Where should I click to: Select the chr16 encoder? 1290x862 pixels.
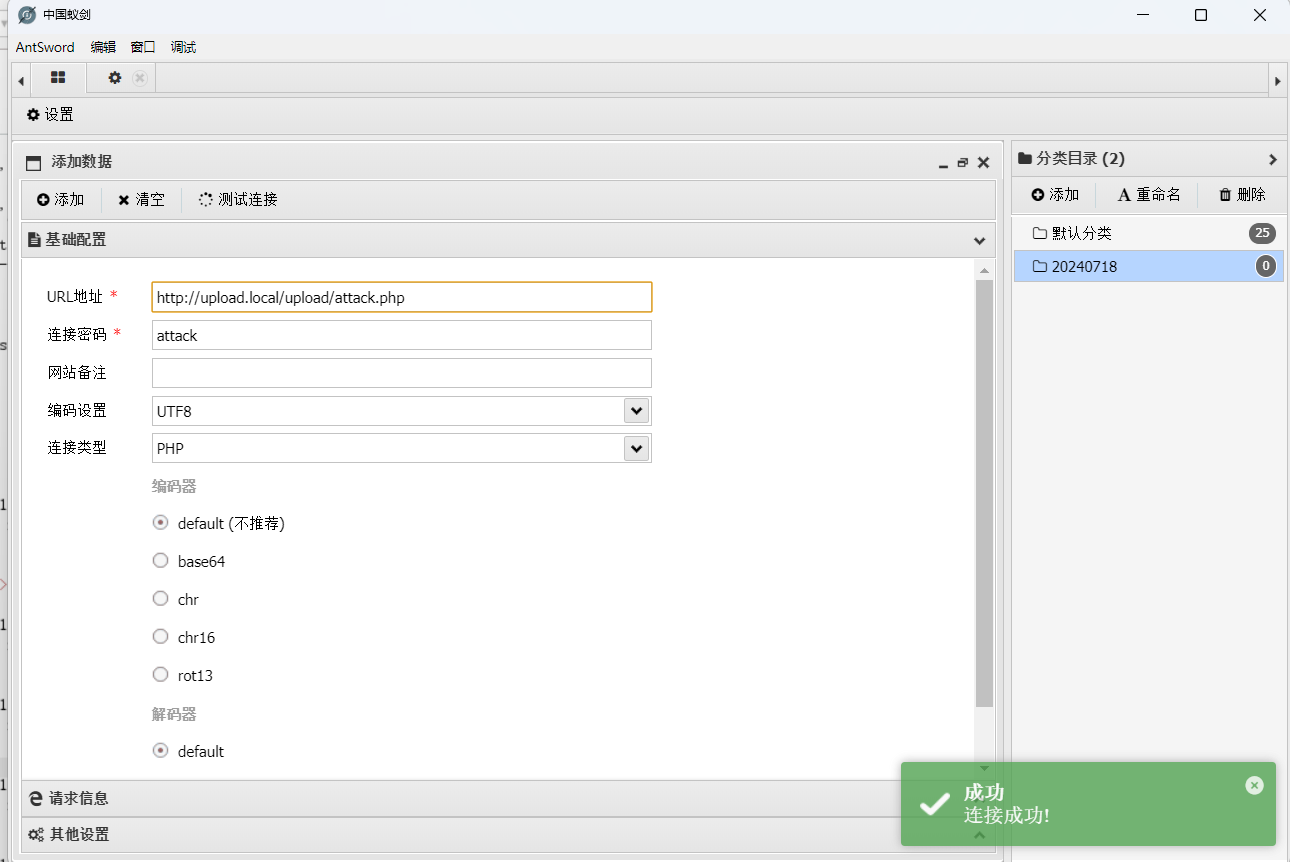pos(160,637)
